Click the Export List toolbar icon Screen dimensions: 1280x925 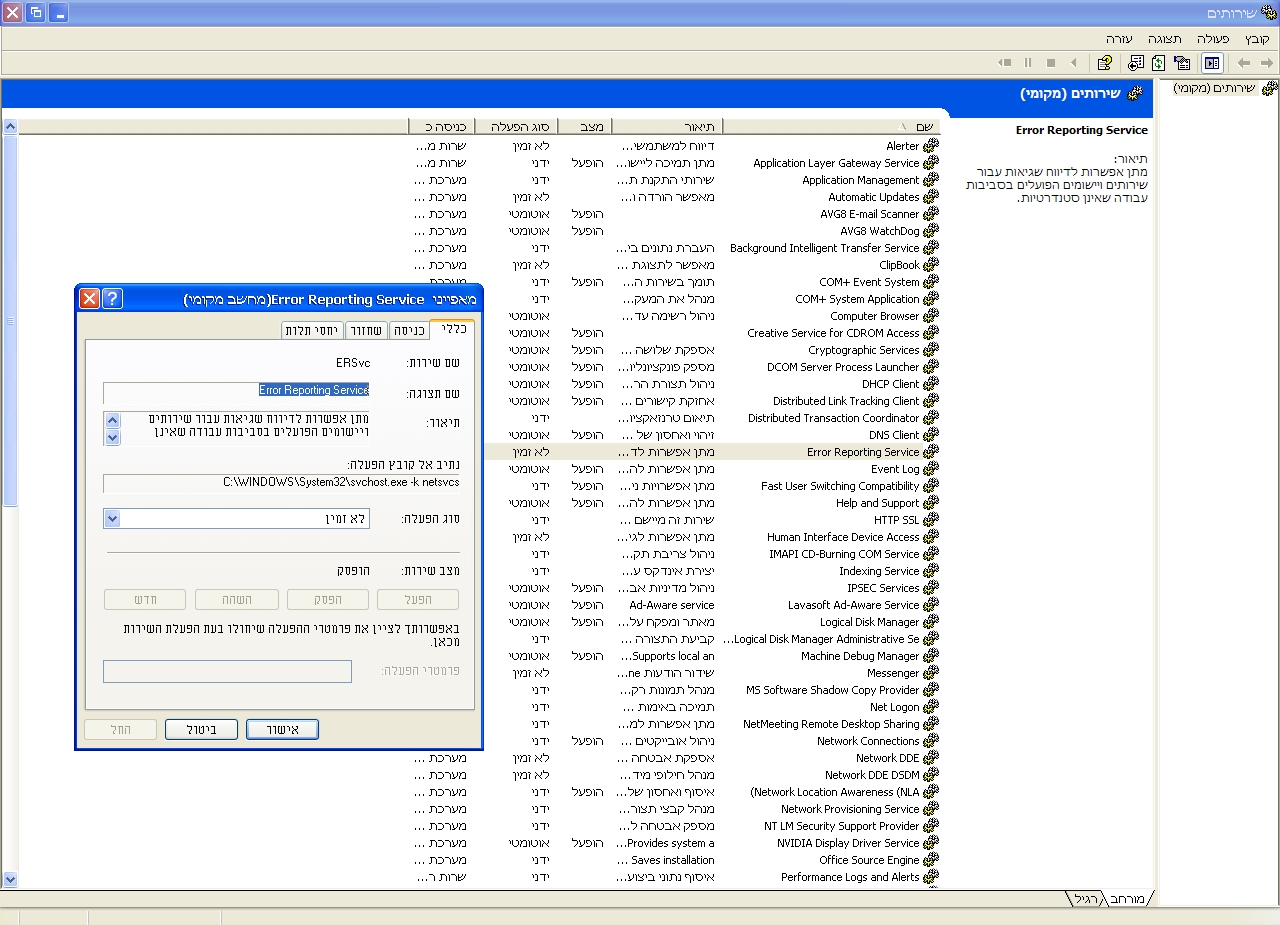[1136, 63]
